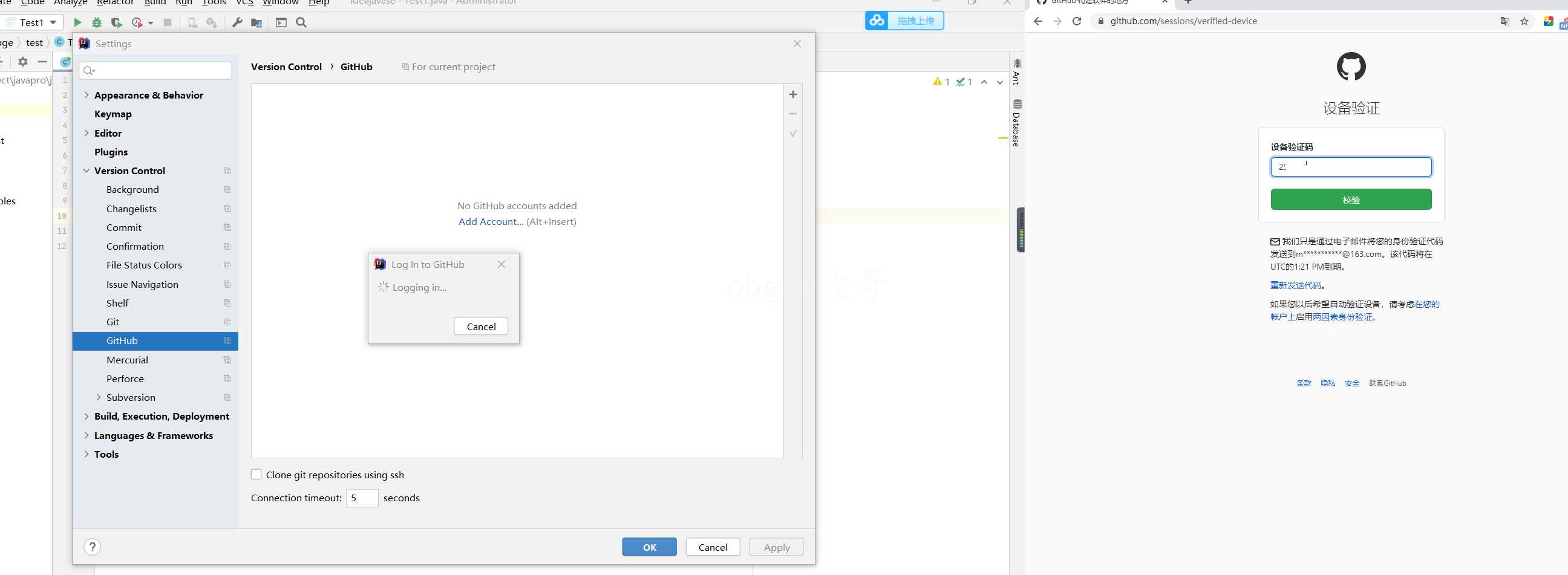The height and width of the screenshot is (575, 1568).
Task: Open the Code menu
Action: coord(33,2)
